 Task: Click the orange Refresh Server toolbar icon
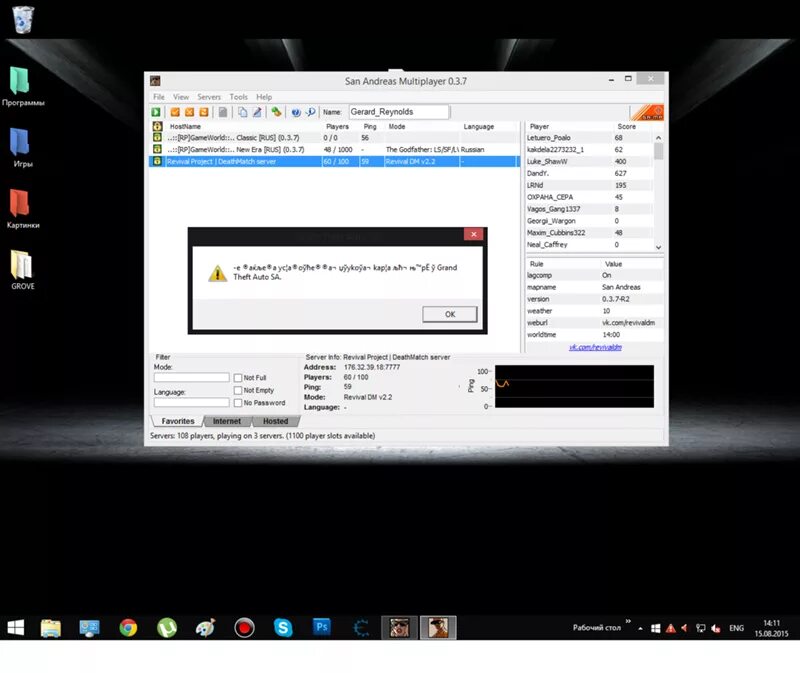tap(204, 112)
